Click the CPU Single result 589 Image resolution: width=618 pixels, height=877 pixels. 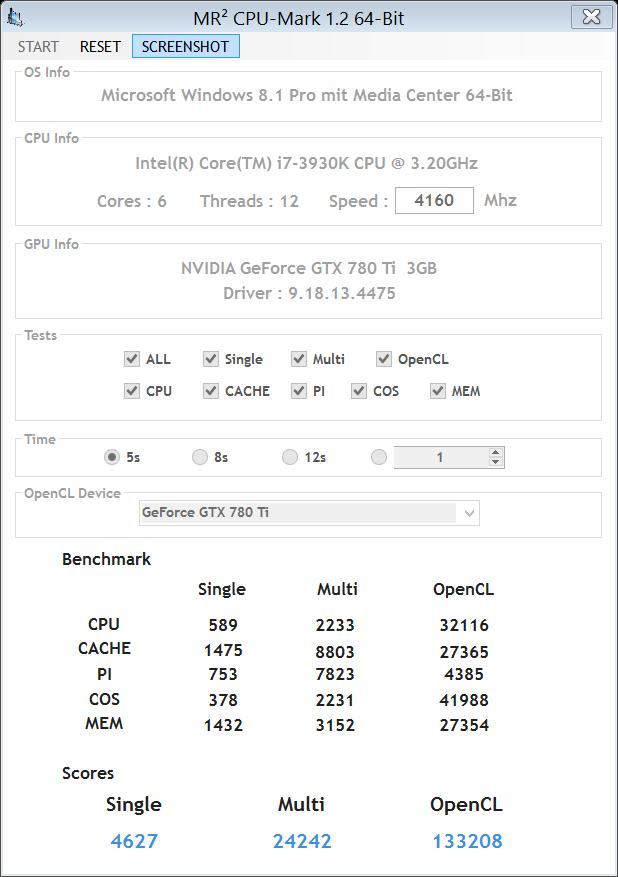[x=223, y=625]
